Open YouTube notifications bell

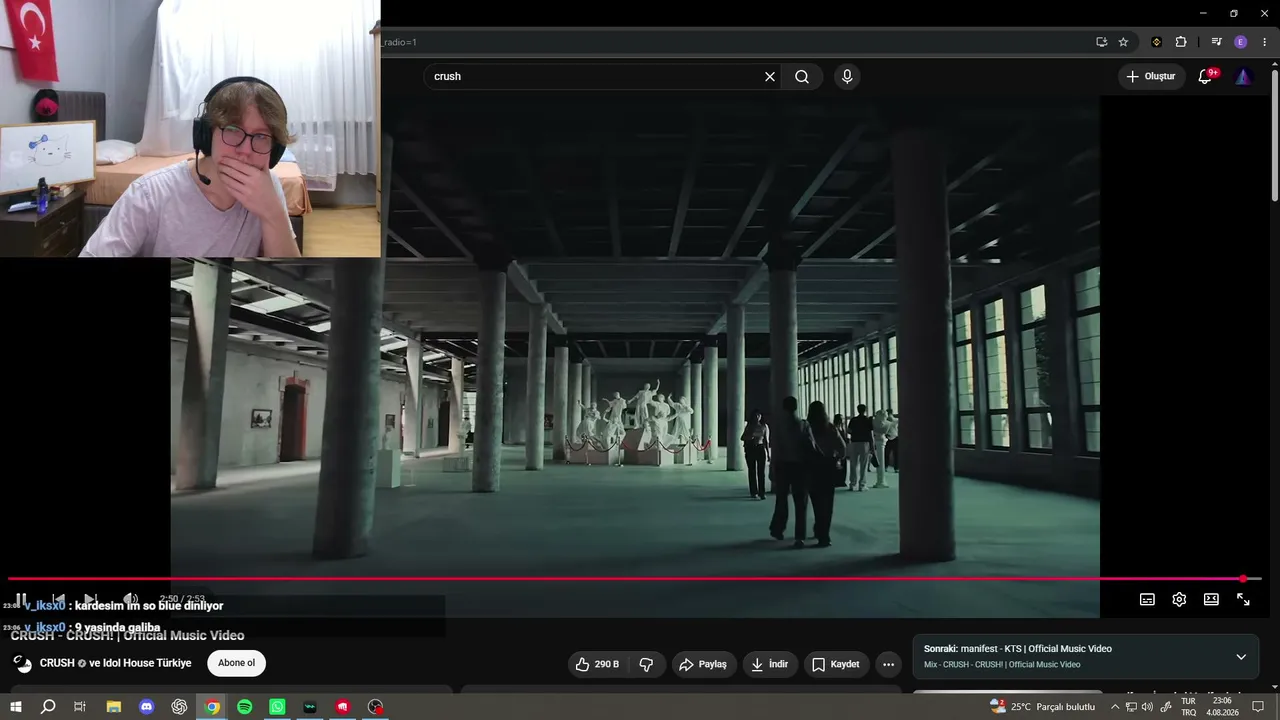(x=1205, y=76)
